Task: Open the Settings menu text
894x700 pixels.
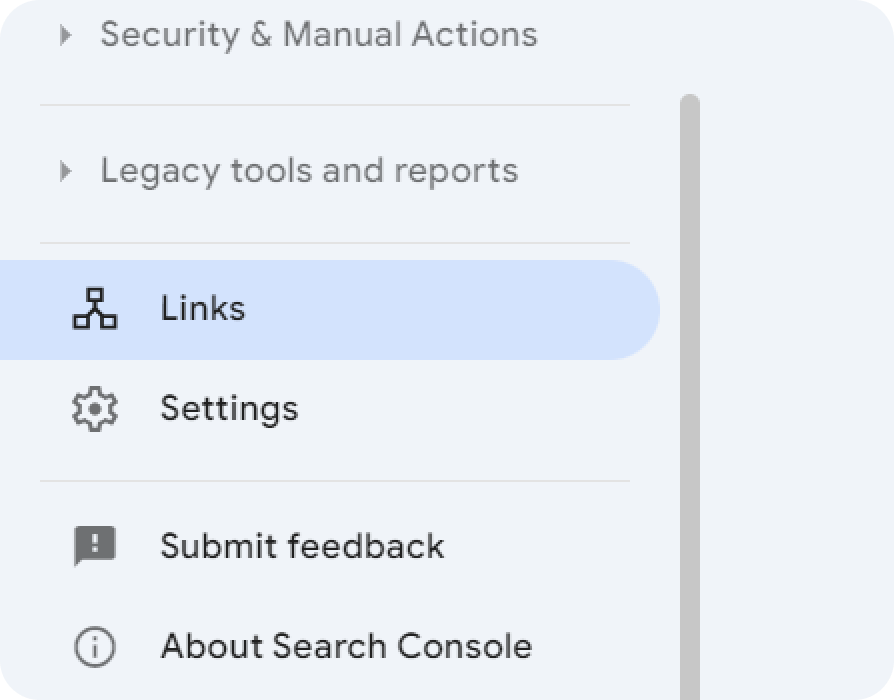Action: pyautogui.click(x=229, y=409)
